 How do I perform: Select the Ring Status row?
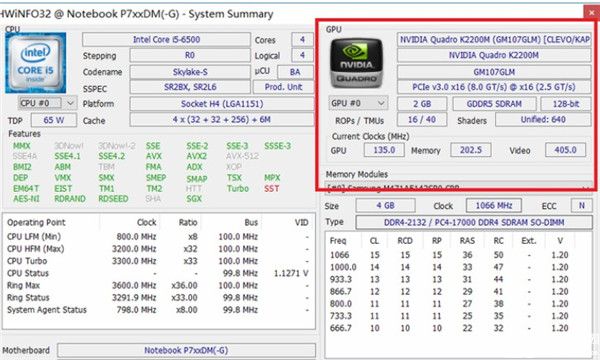coord(158,298)
